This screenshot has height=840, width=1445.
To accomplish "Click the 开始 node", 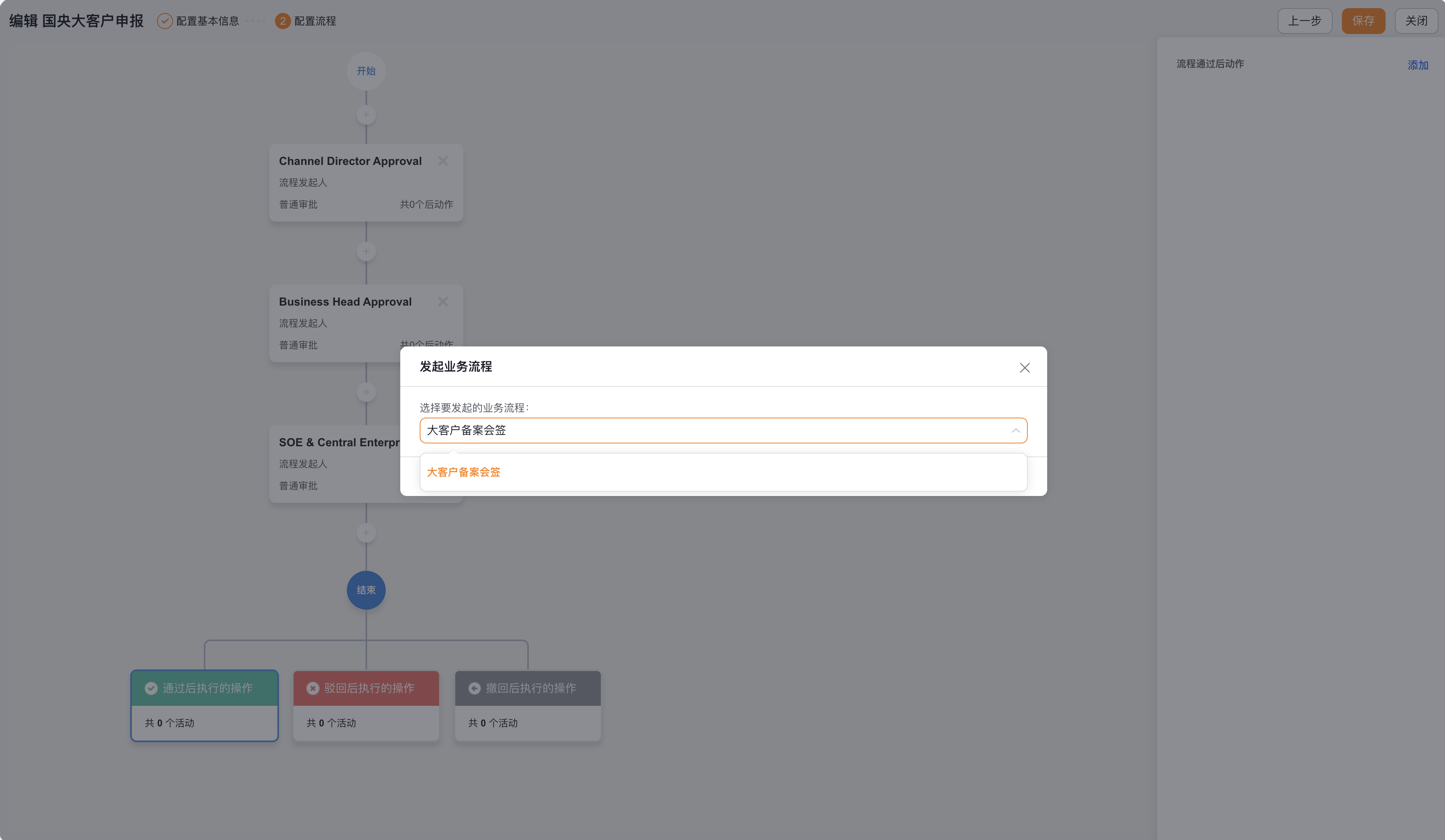I will point(366,71).
